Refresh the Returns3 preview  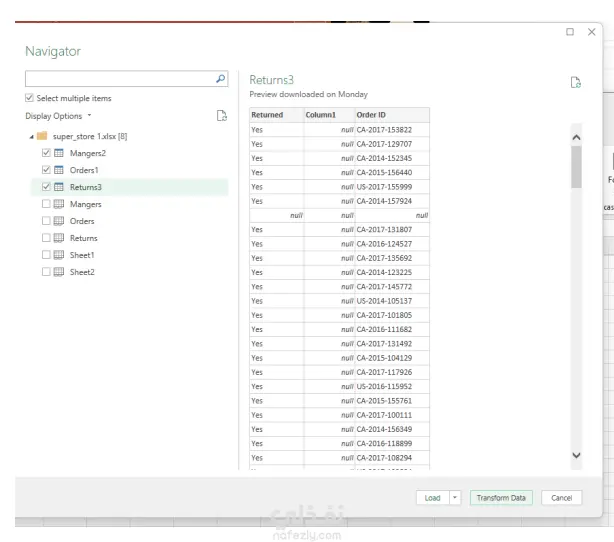pyautogui.click(x=576, y=83)
